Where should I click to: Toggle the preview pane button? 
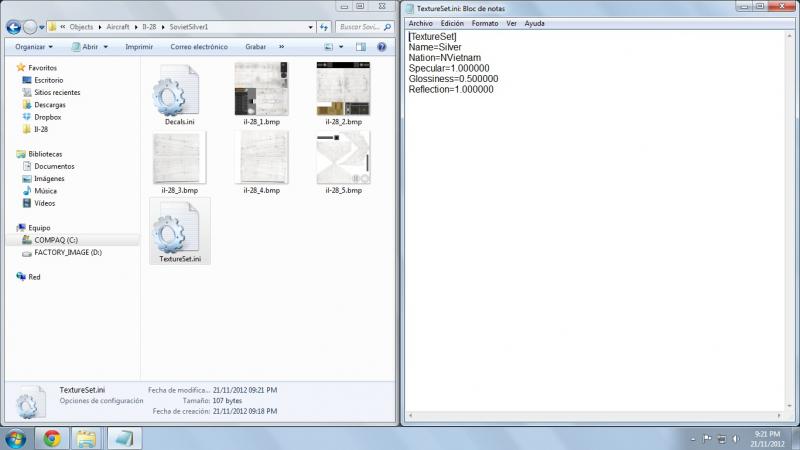click(361, 47)
